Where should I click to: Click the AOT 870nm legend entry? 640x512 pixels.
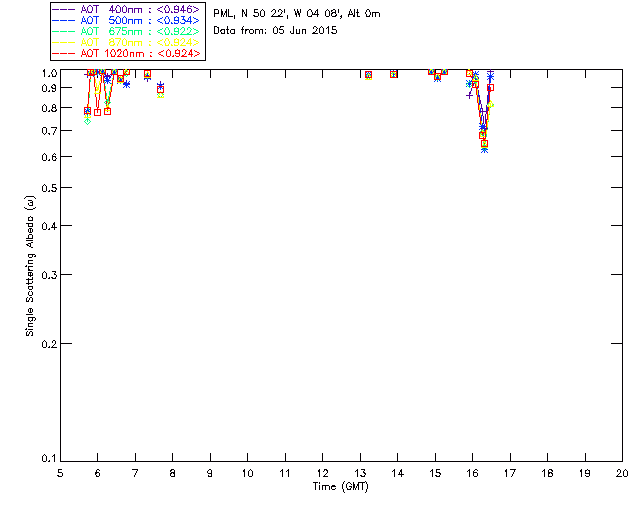pyautogui.click(x=127, y=42)
